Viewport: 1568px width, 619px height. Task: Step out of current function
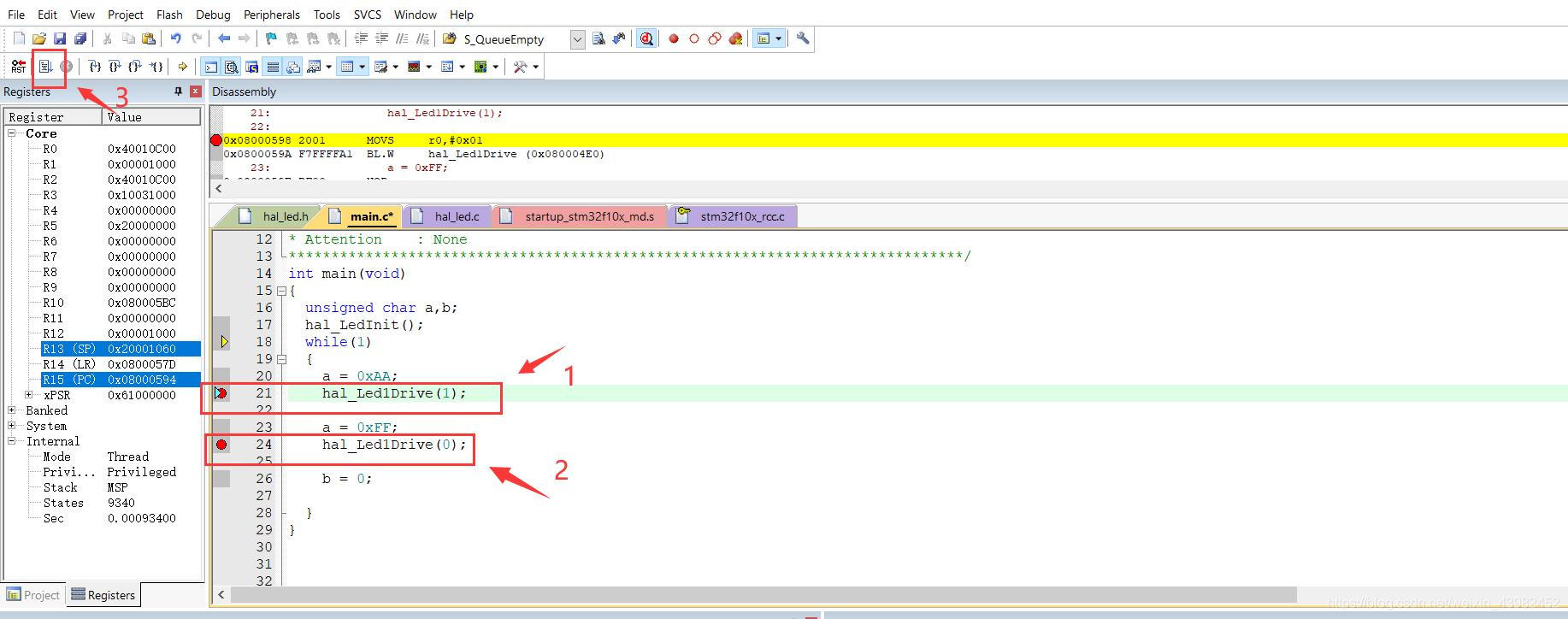pyautogui.click(x=135, y=67)
